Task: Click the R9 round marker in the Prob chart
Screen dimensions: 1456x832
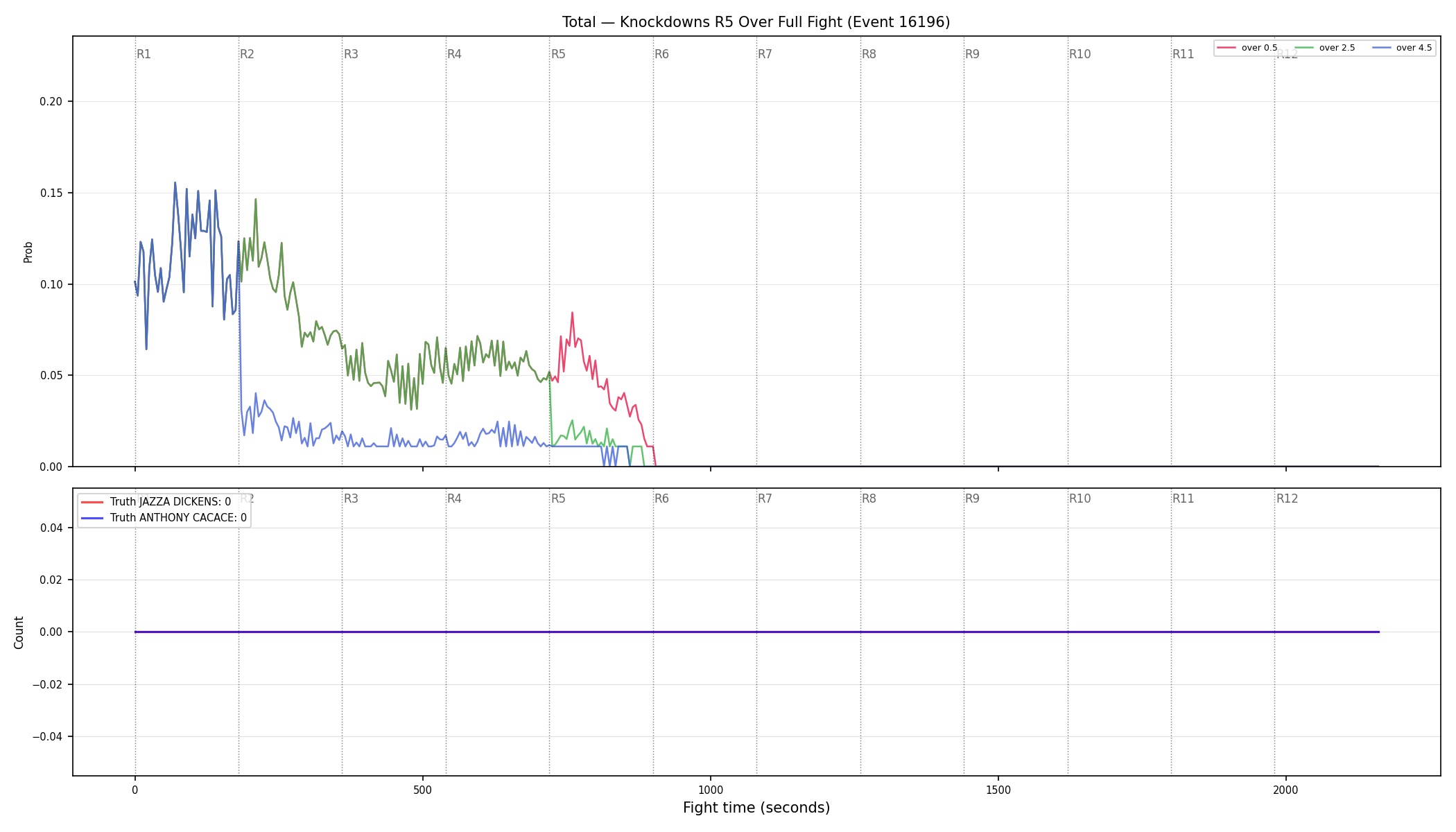Action: coord(972,54)
